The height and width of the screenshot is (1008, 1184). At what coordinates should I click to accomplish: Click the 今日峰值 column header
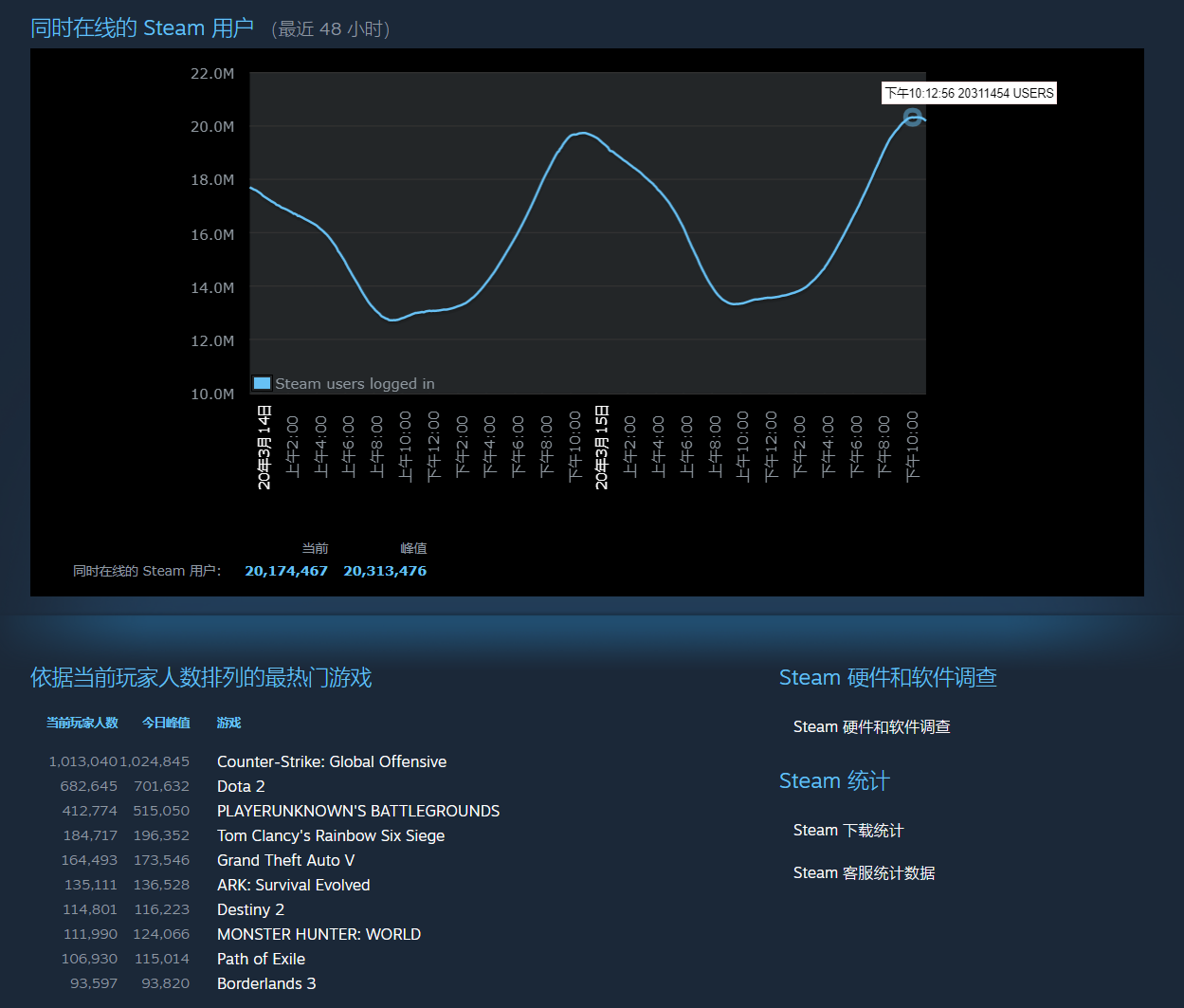(166, 723)
